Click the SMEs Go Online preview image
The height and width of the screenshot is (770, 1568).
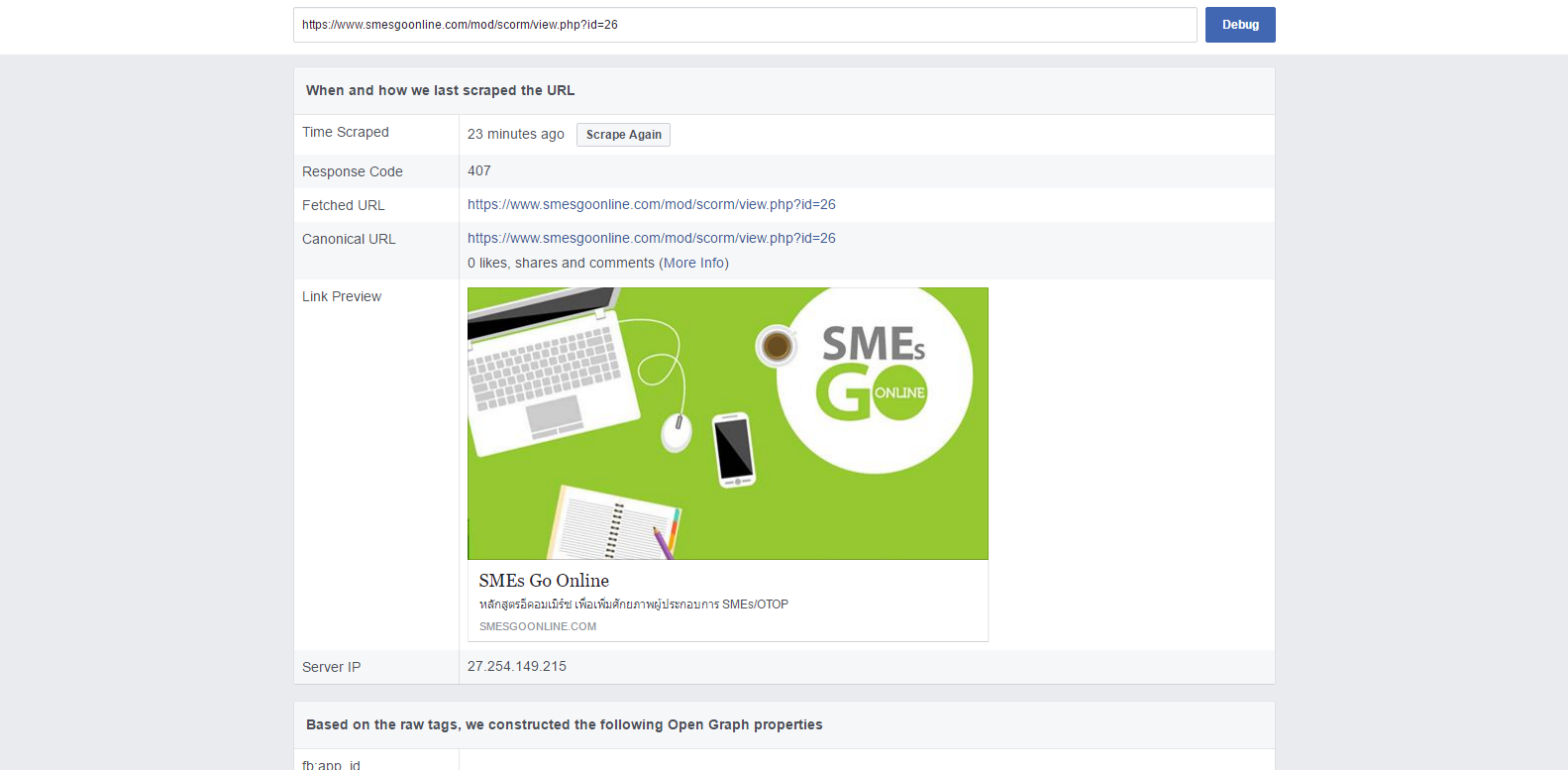point(728,424)
